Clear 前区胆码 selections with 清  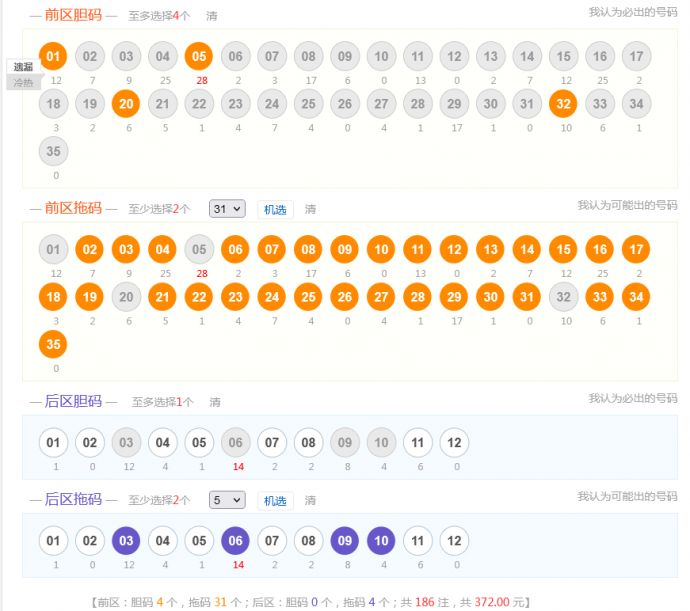pos(212,16)
